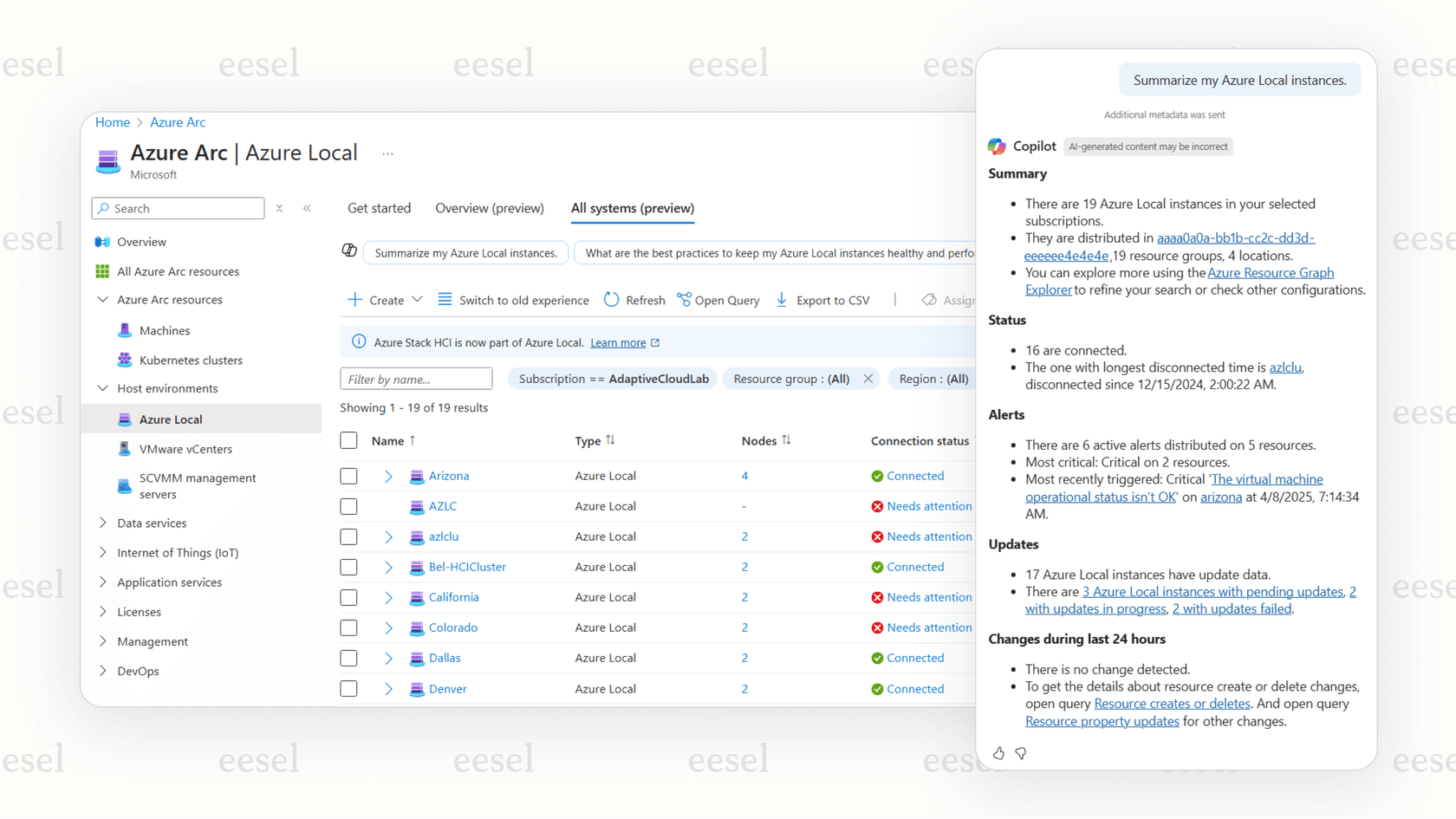Give a thumbs up on Copilot's summary
Image resolution: width=1456 pixels, height=819 pixels.
[998, 754]
